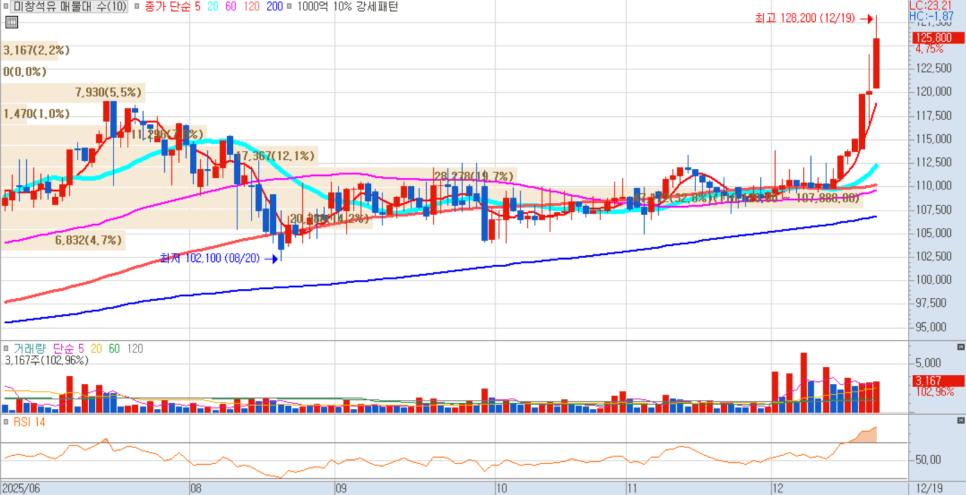Click the volume 단순 5 moving average label
The height and width of the screenshot is (495, 966).
68,349
